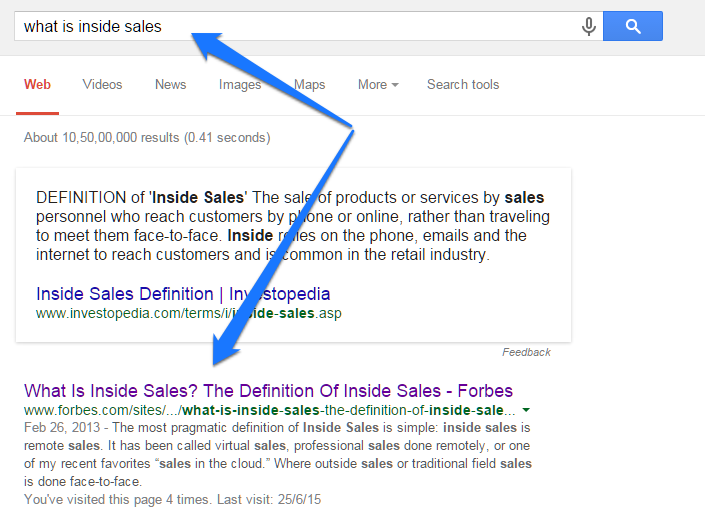Go to the Maps tab
Viewport: 705px width, 515px height.
309,85
